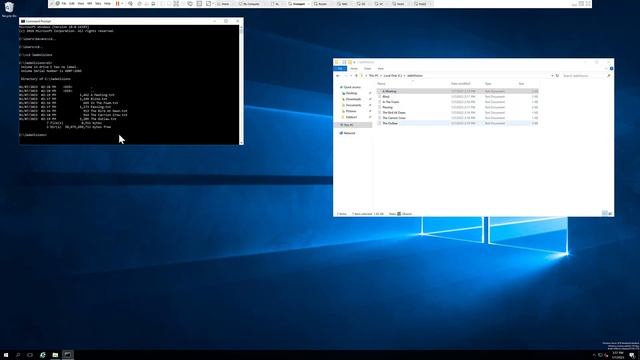
Task: Click the Explorer refresh button
Action: pyautogui.click(x=557, y=76)
